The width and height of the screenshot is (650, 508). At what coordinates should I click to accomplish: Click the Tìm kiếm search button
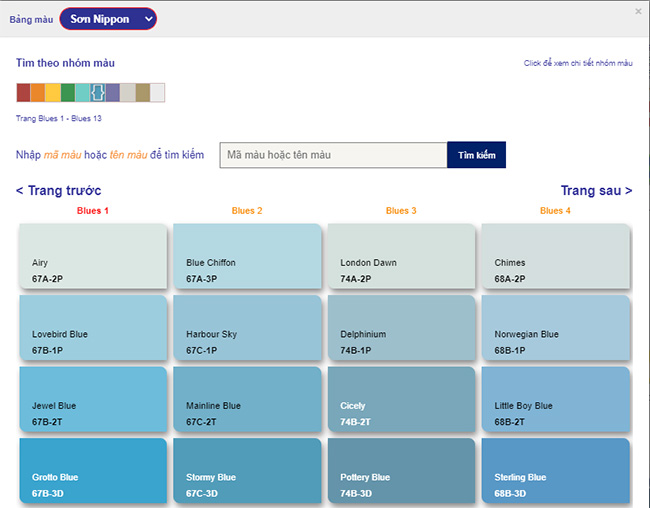pyautogui.click(x=477, y=155)
